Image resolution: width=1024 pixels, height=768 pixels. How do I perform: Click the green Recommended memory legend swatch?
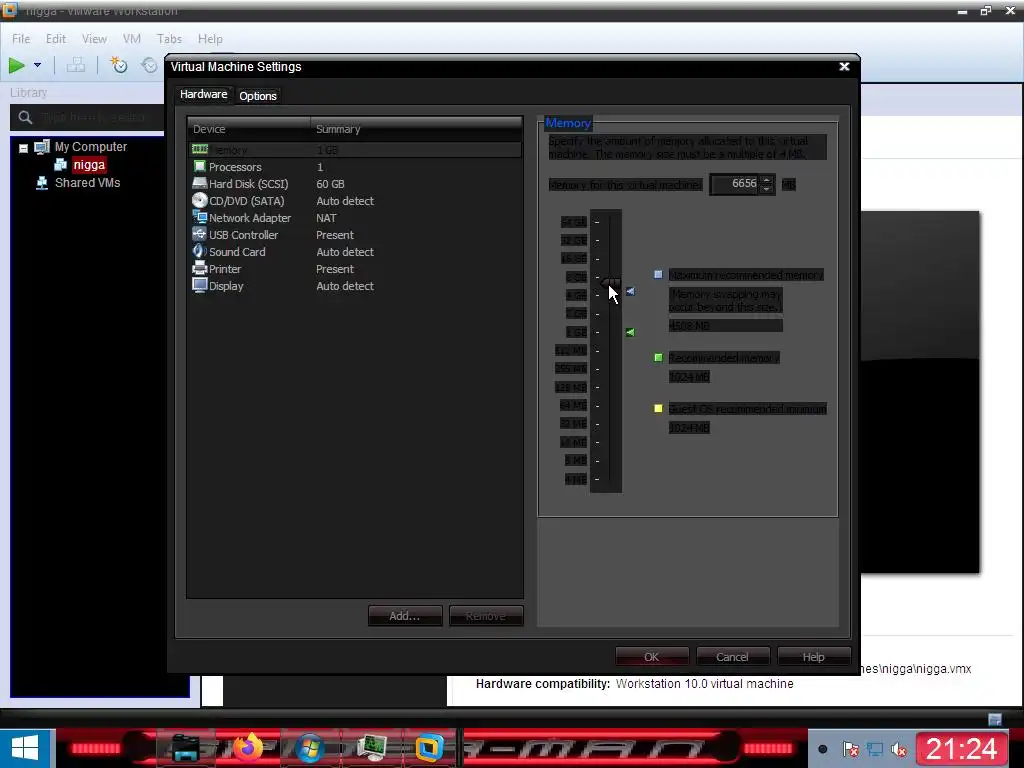click(658, 357)
